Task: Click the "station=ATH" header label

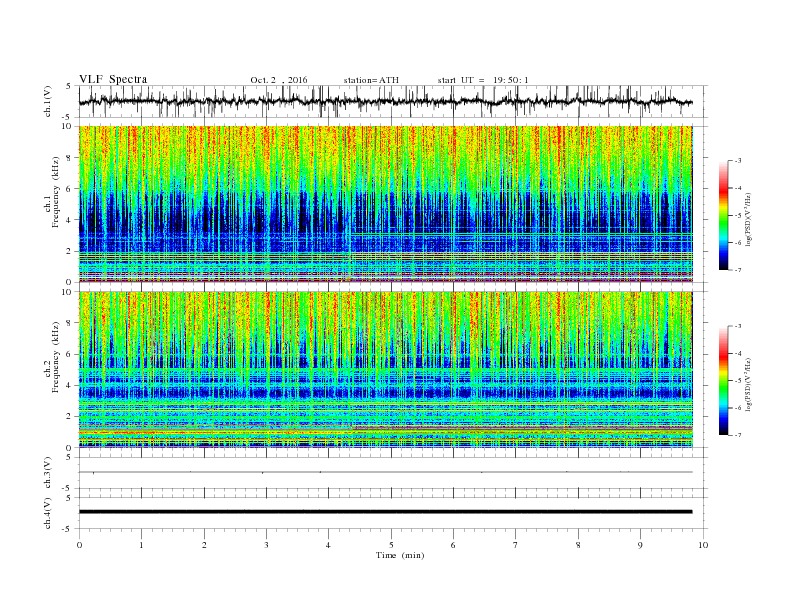Action: pos(371,80)
